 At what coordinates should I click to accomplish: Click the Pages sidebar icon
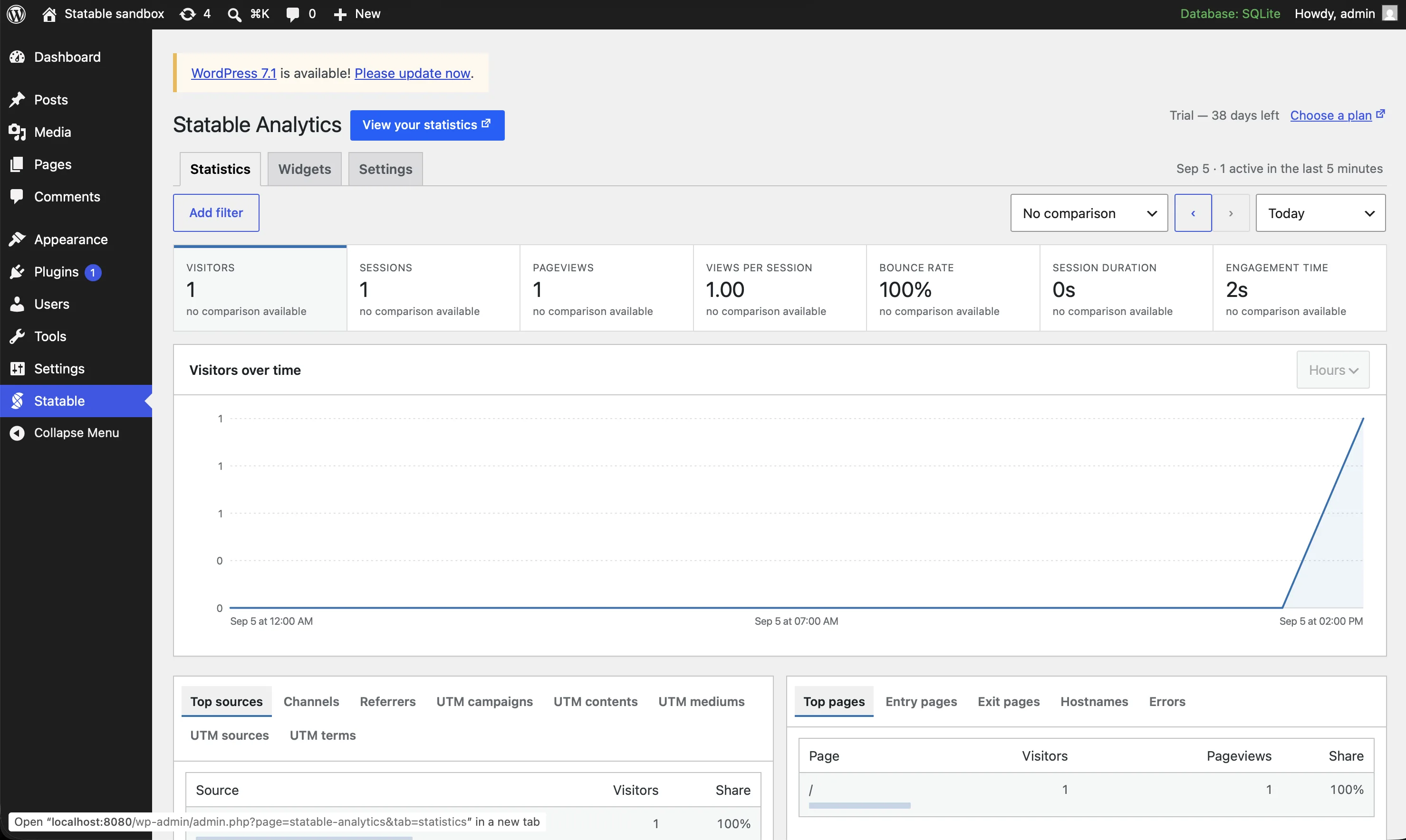pyautogui.click(x=17, y=164)
